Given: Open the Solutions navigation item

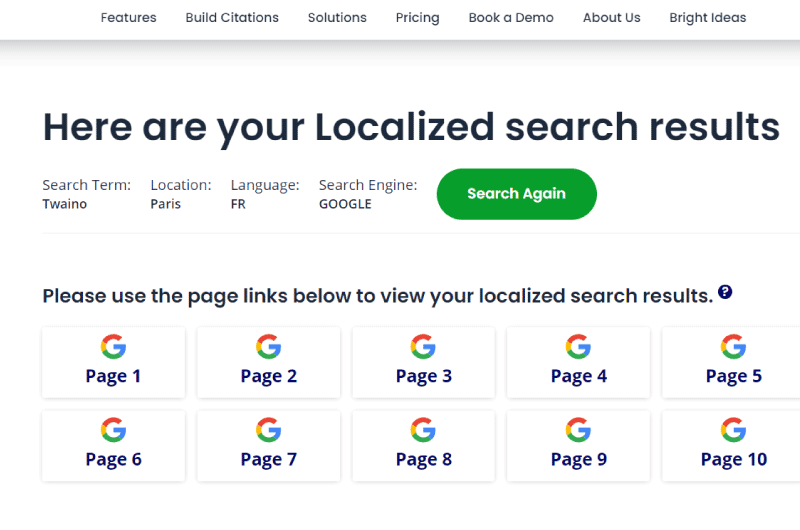Looking at the screenshot, I should pyautogui.click(x=337, y=17).
